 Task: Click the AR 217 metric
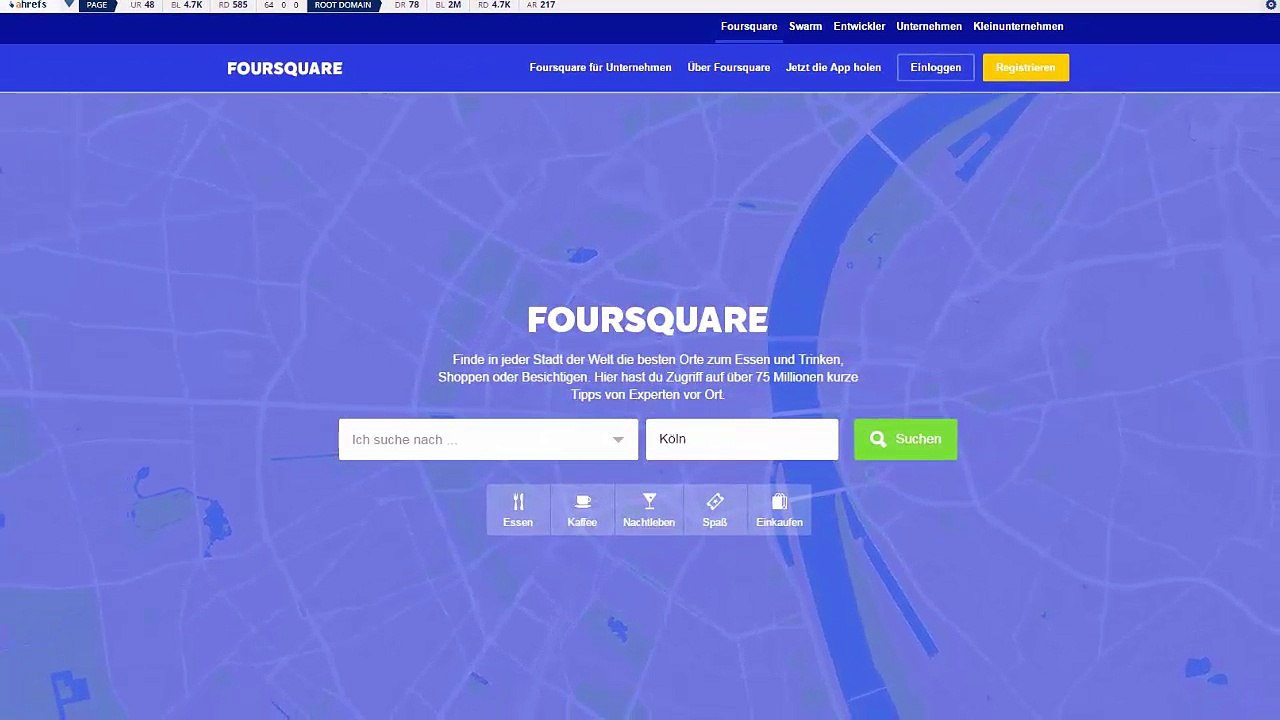pyautogui.click(x=541, y=5)
